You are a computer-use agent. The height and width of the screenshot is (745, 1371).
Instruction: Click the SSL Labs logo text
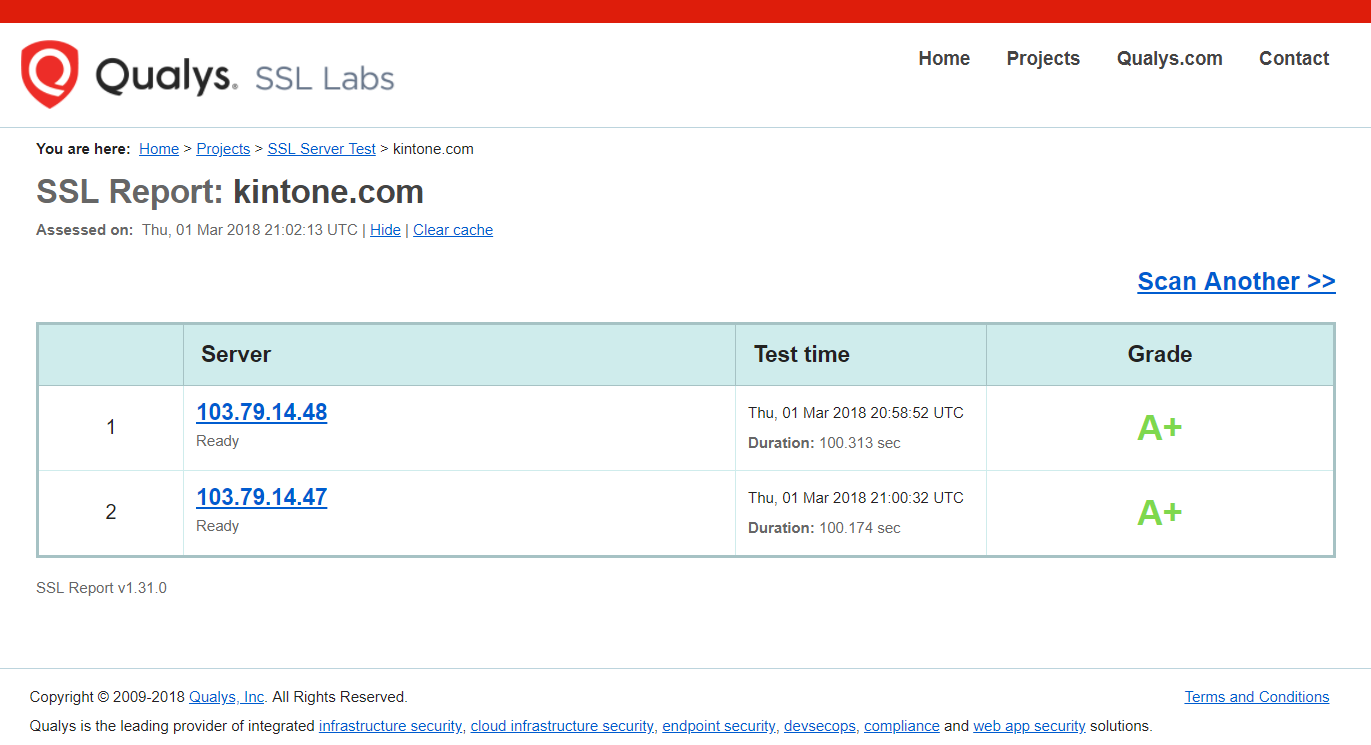click(x=325, y=79)
